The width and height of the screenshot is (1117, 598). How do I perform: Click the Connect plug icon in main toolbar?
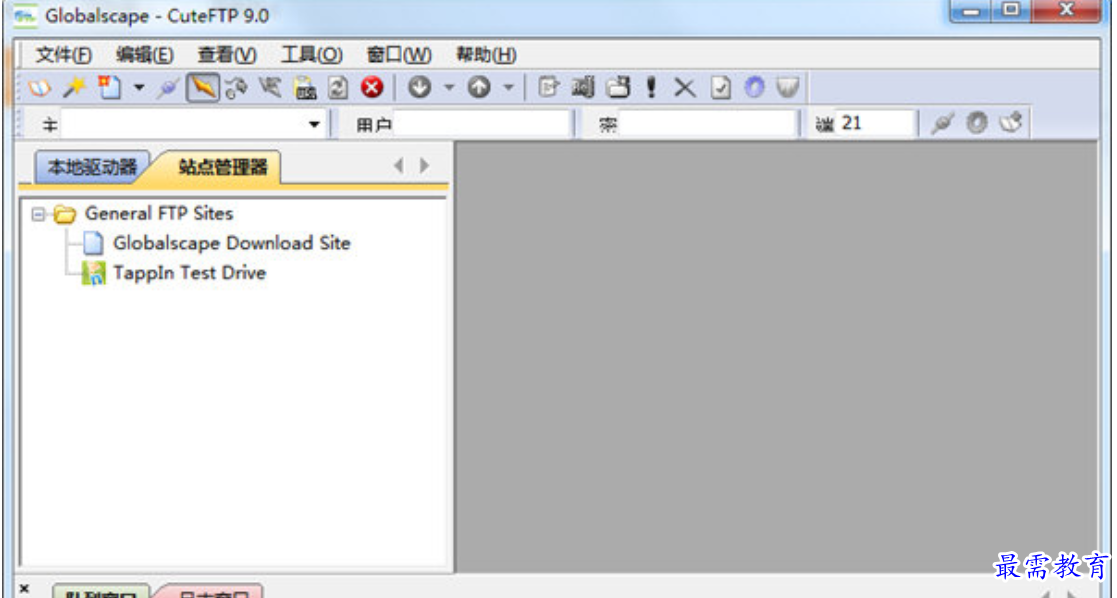168,88
